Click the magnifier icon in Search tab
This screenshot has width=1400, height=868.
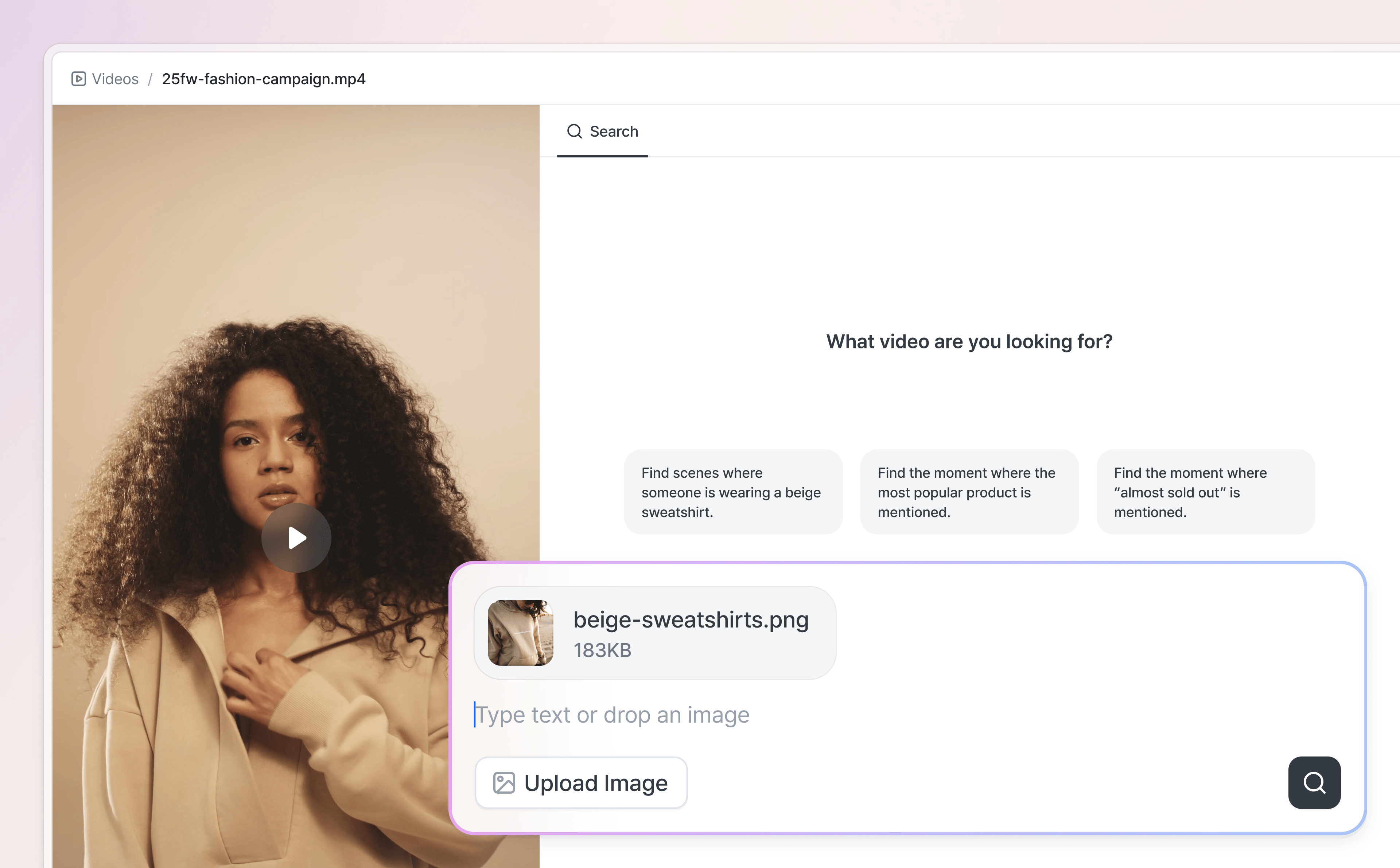pyautogui.click(x=574, y=132)
